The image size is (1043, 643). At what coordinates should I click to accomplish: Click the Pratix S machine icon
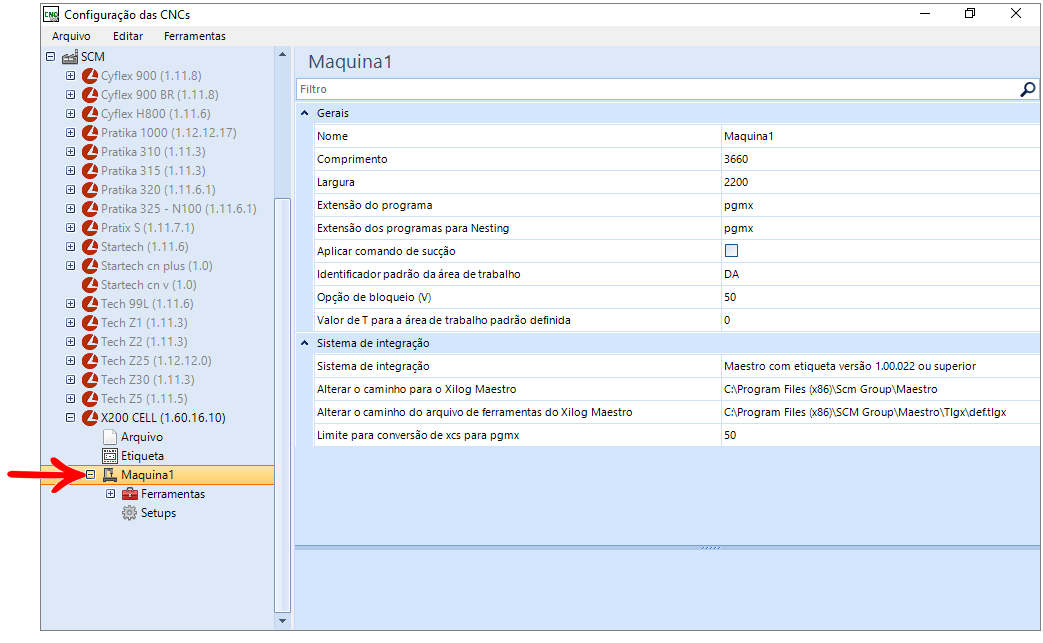[x=90, y=227]
